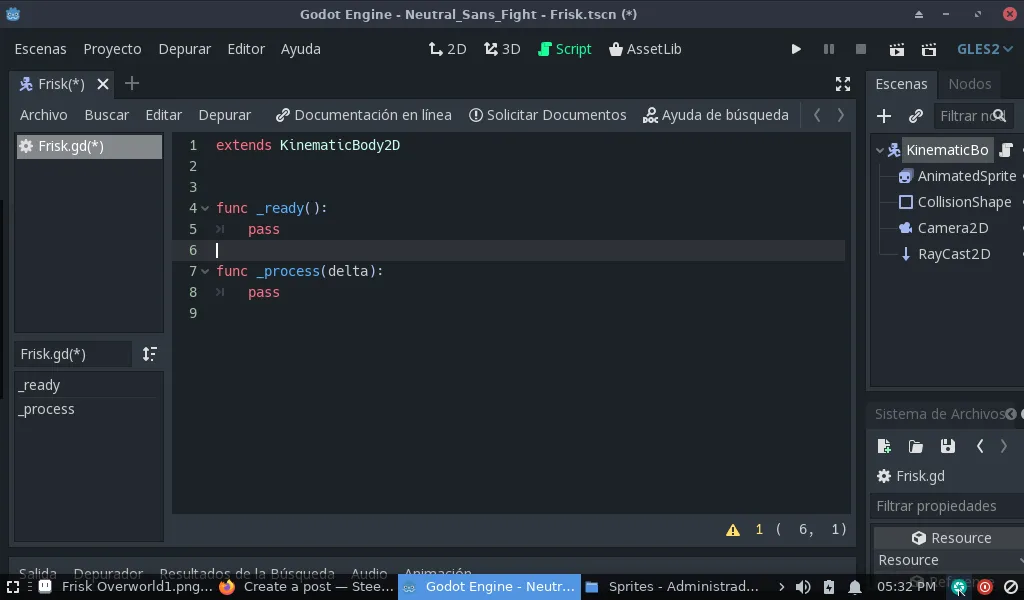
Task: Open the Proyecto menu
Action: (112, 49)
